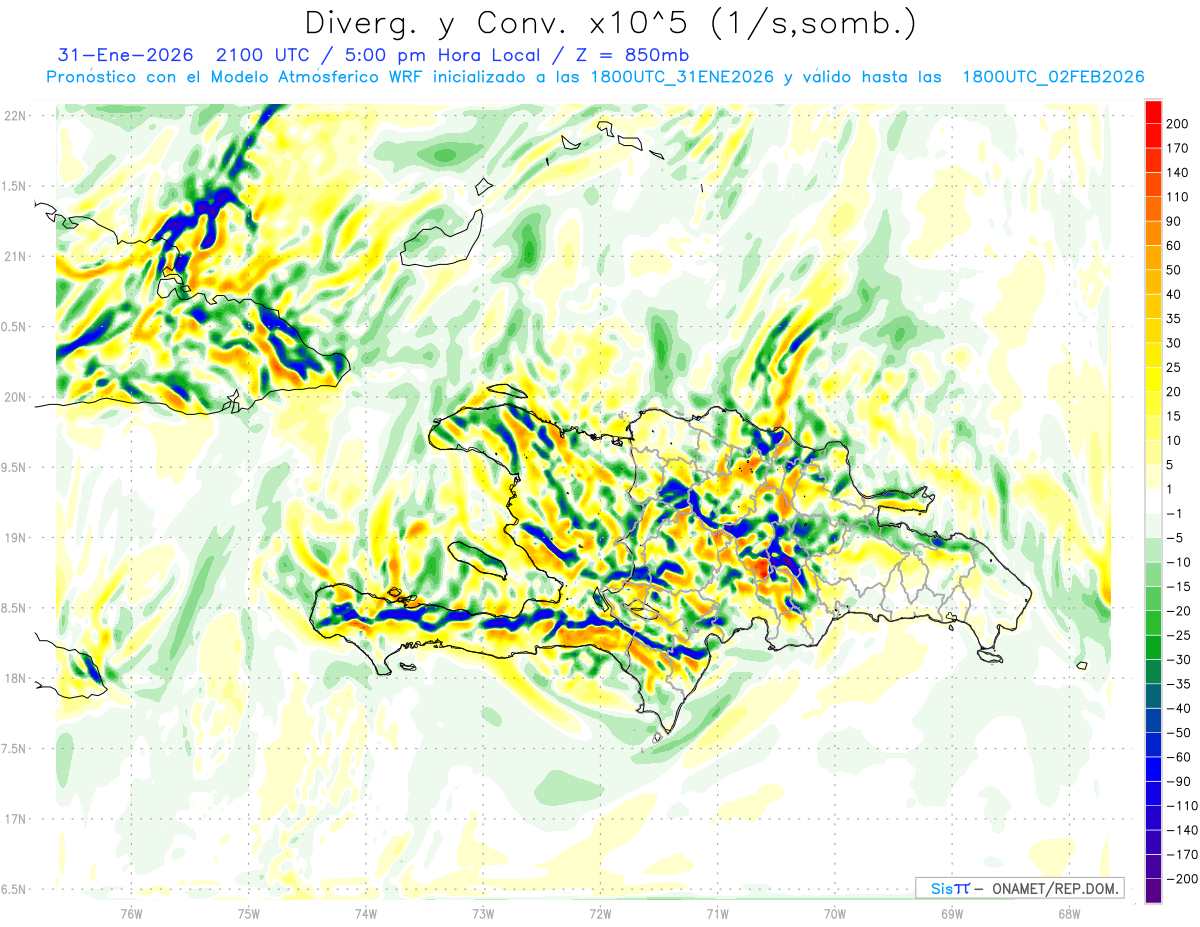Click the "-170" color scale label
This screenshot has width=1200, height=927.
coord(1181,854)
